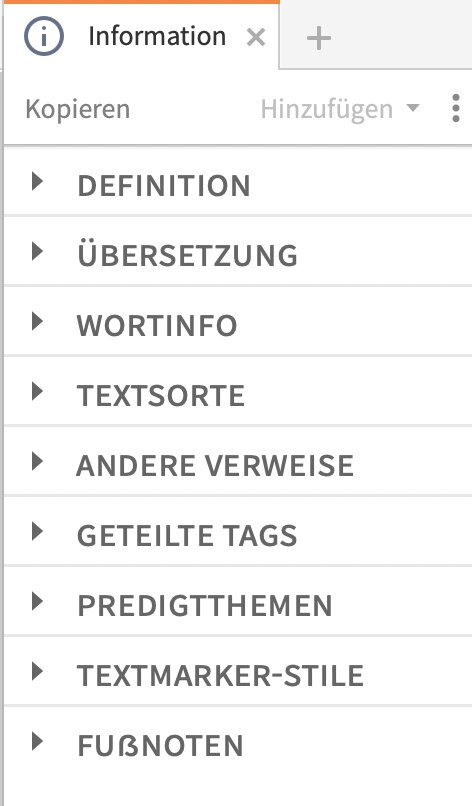Click the Information tab info icon
The image size is (472, 806).
point(44,36)
